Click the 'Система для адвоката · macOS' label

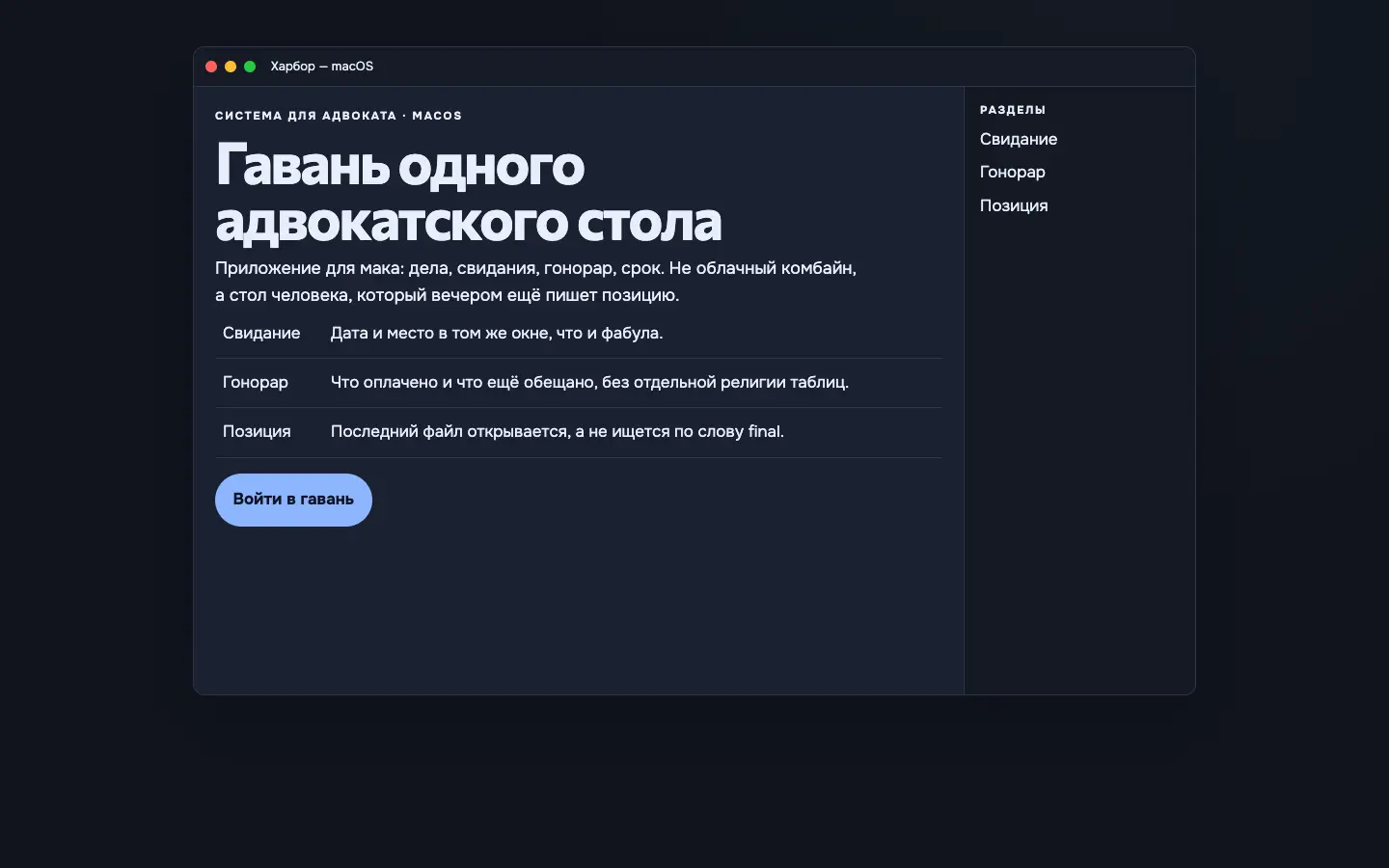(339, 116)
